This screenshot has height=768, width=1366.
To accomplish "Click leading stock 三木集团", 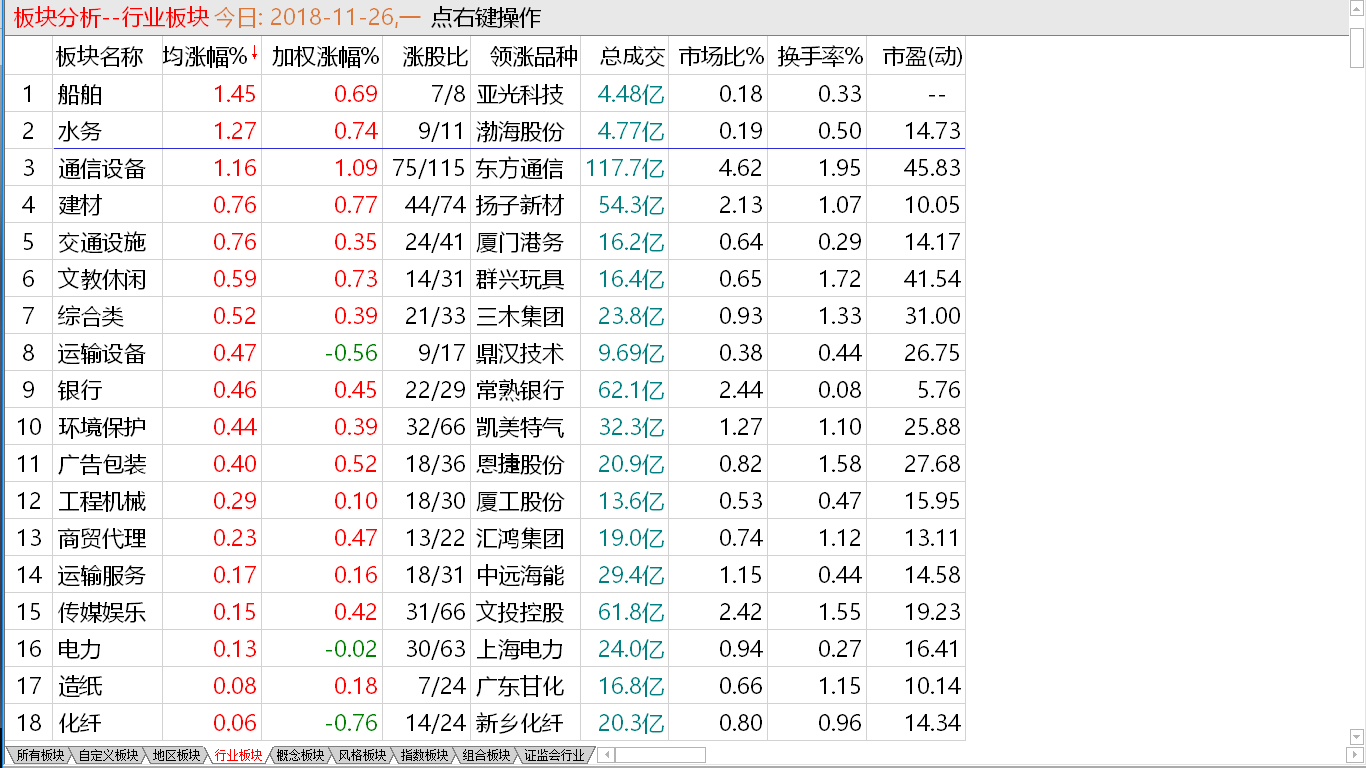I will [x=520, y=316].
